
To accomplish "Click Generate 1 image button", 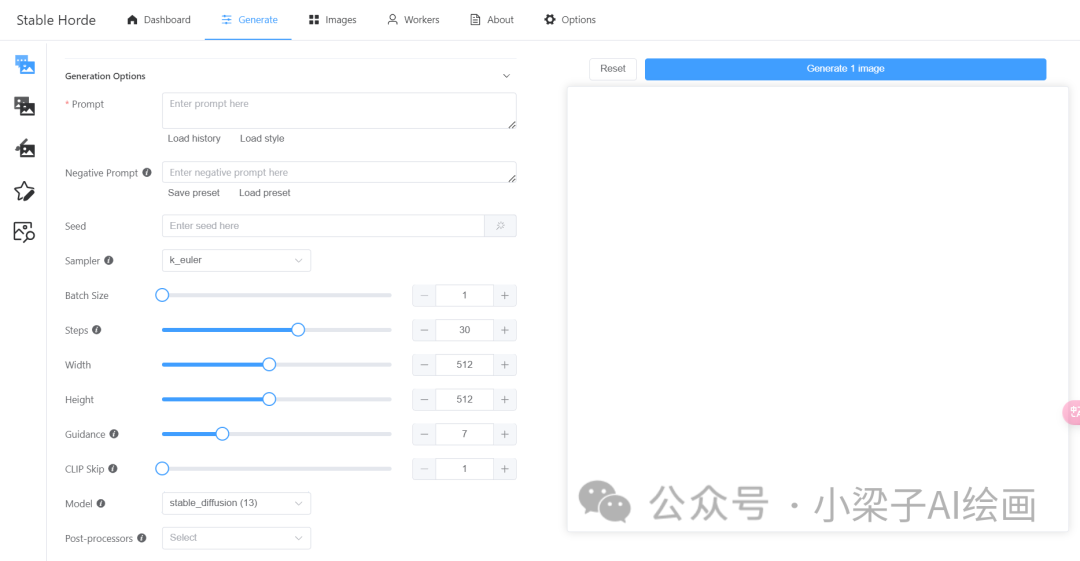I will (845, 69).
